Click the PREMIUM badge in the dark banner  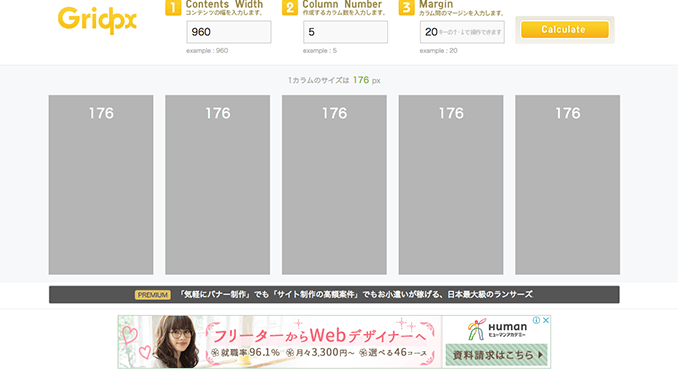[x=153, y=295]
